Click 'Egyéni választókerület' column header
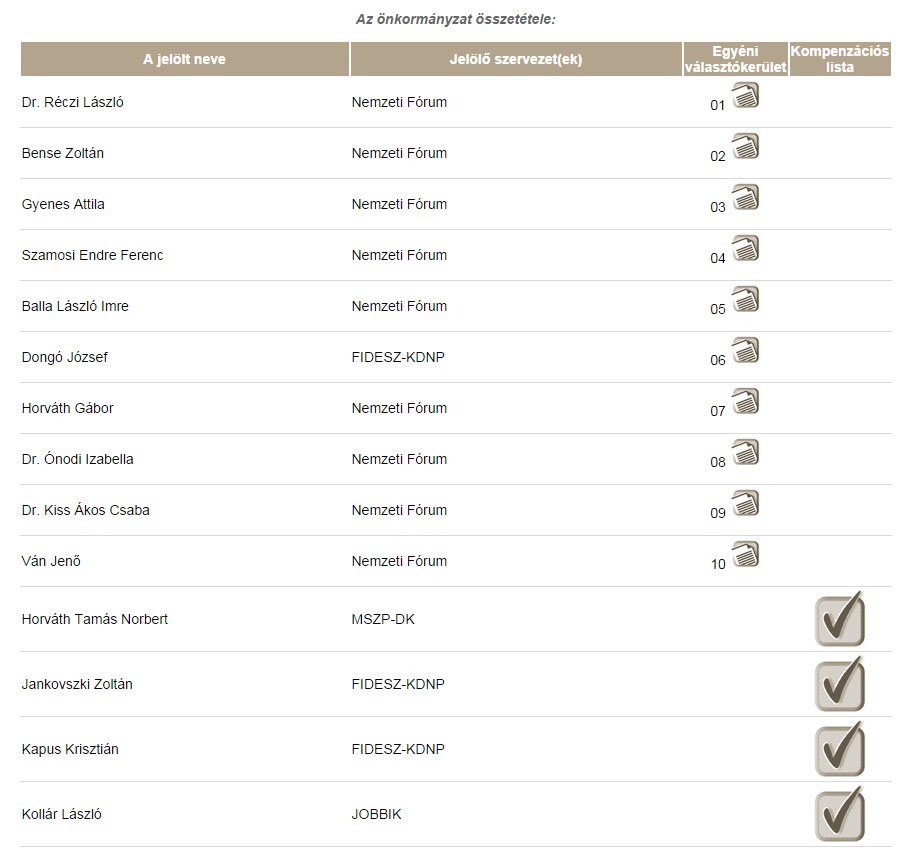The width and height of the screenshot is (909, 864). [x=735, y=59]
